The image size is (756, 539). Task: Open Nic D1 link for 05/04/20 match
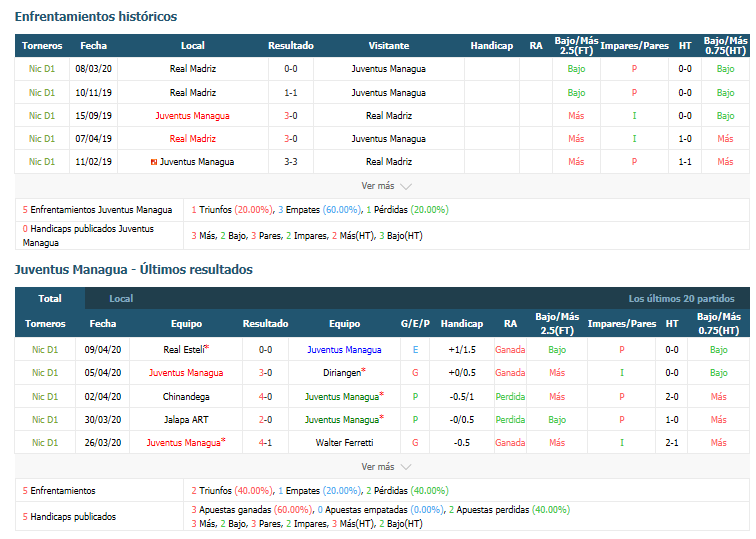pos(45,373)
